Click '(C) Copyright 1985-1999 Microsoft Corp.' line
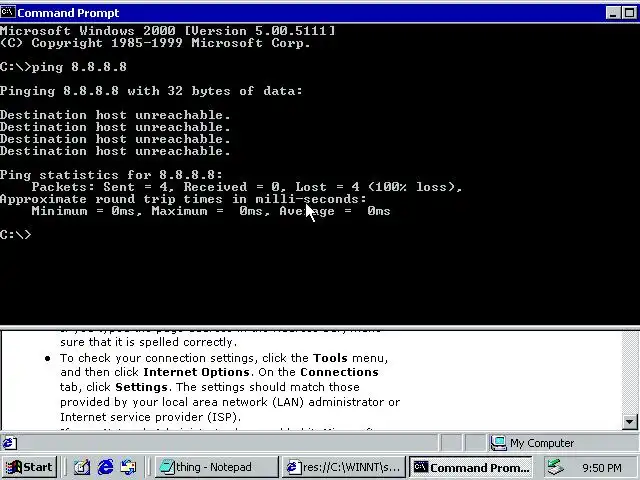Screen dimensions: 640x480 (x=155, y=43)
